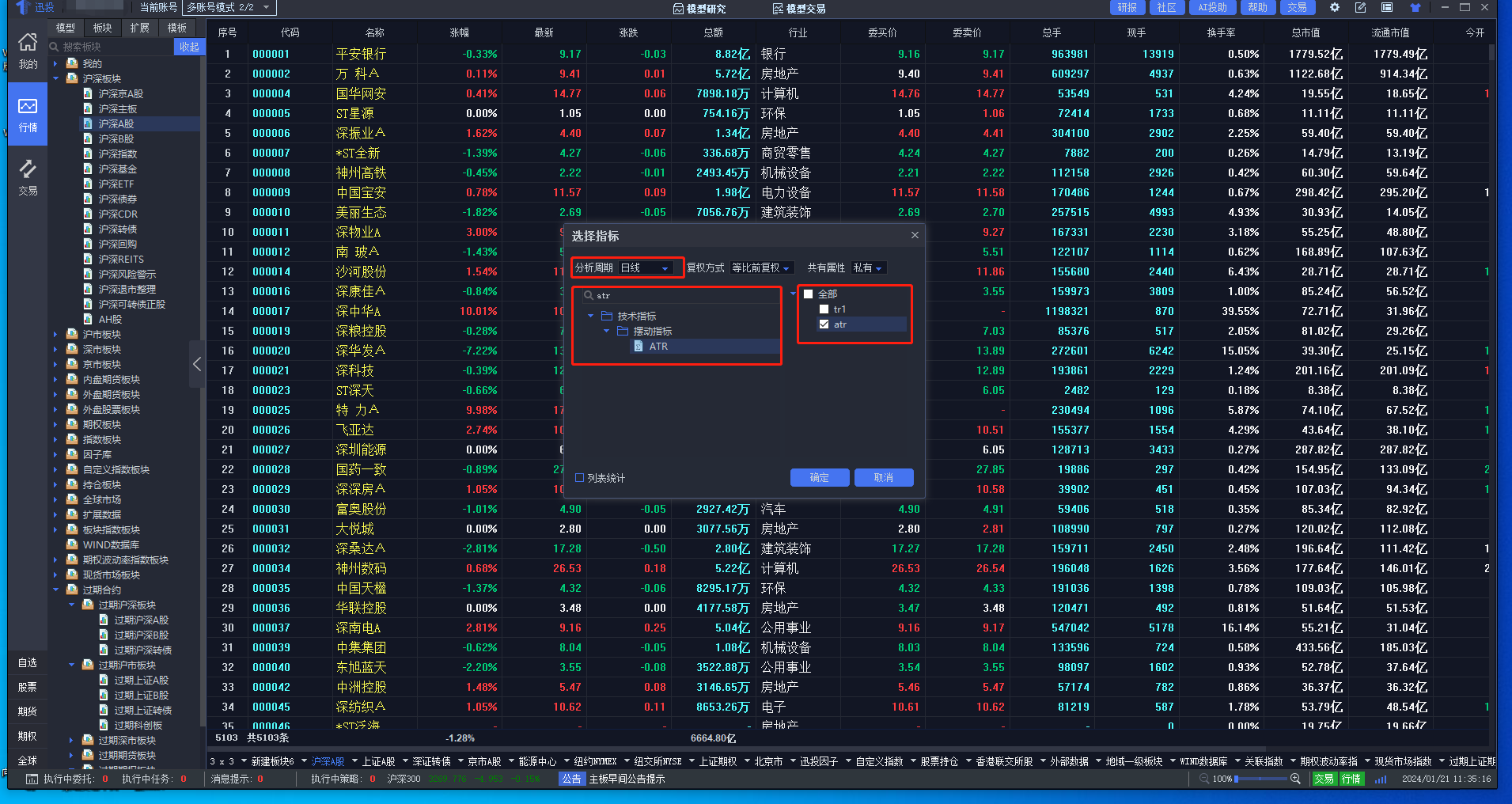1512x804 pixels.
Task: Click the WIND数据库 folder icon
Action: [x=72, y=544]
